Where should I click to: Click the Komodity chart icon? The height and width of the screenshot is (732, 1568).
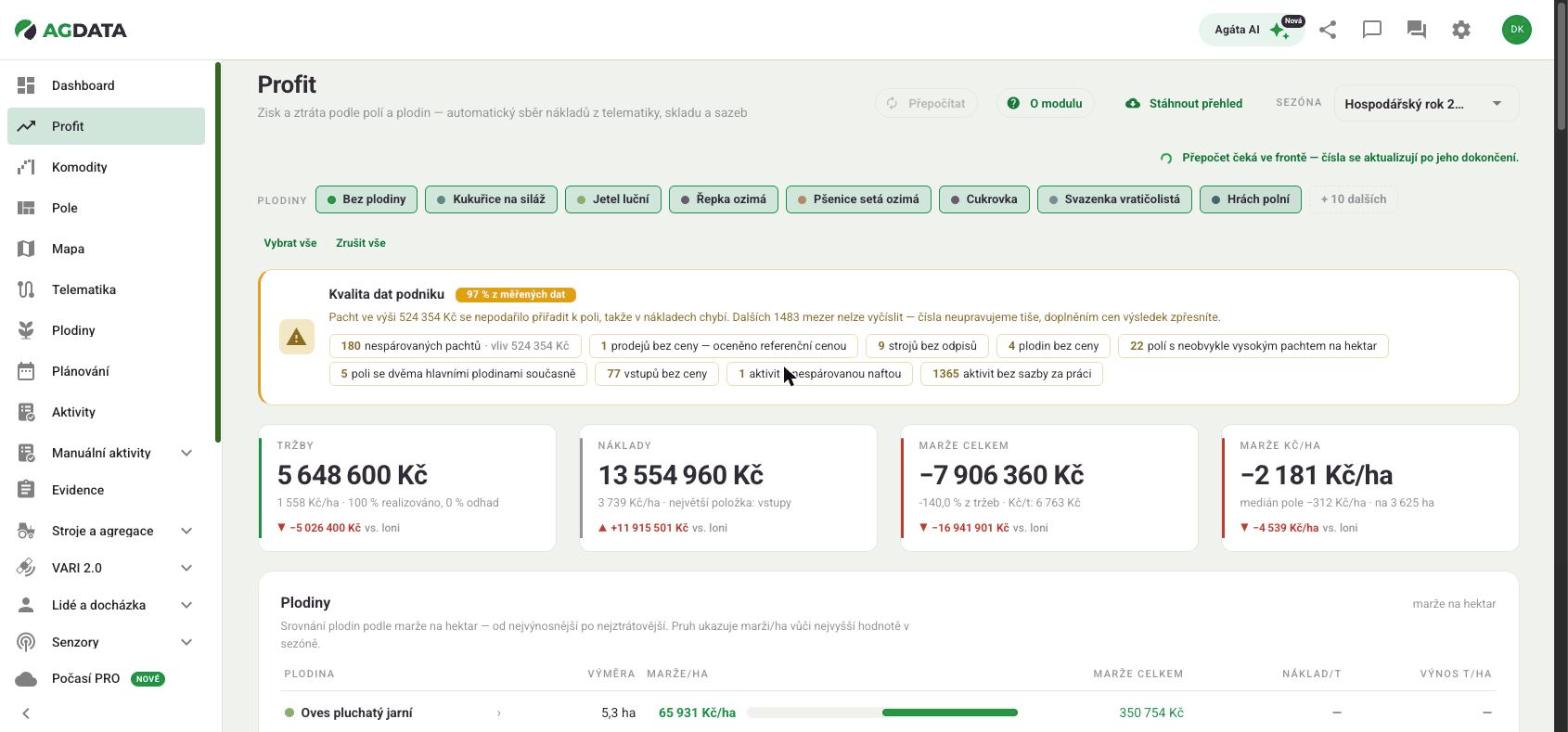[27, 167]
